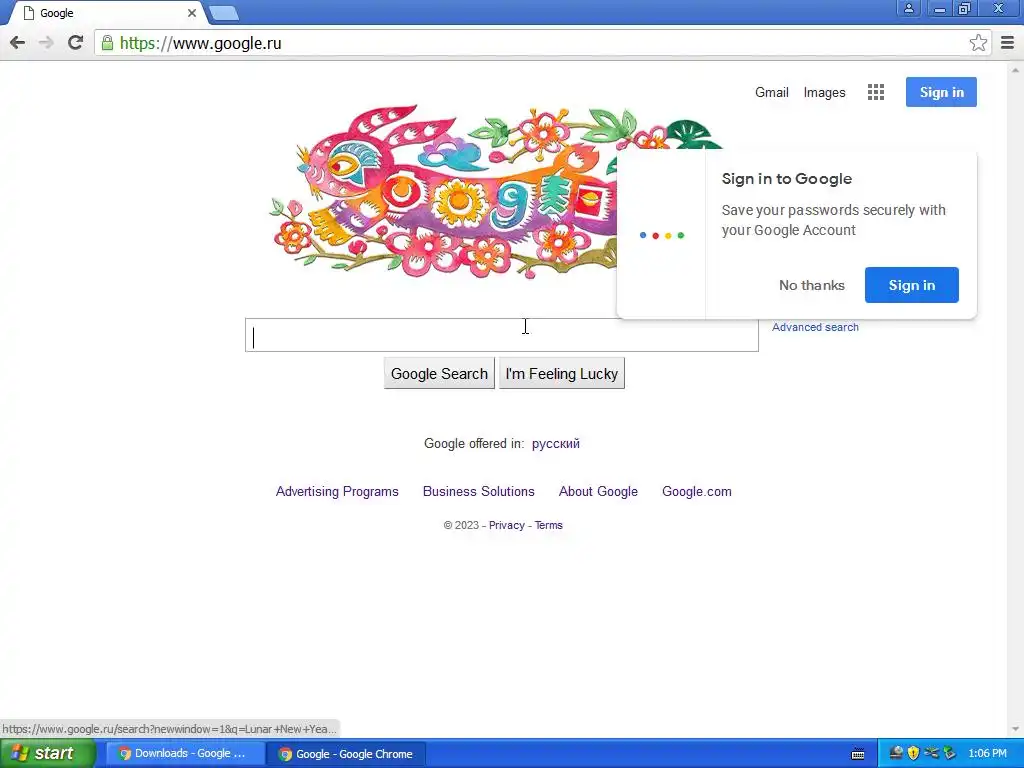The image size is (1024, 768).
Task: Open the Terms link
Action: pyautogui.click(x=549, y=525)
